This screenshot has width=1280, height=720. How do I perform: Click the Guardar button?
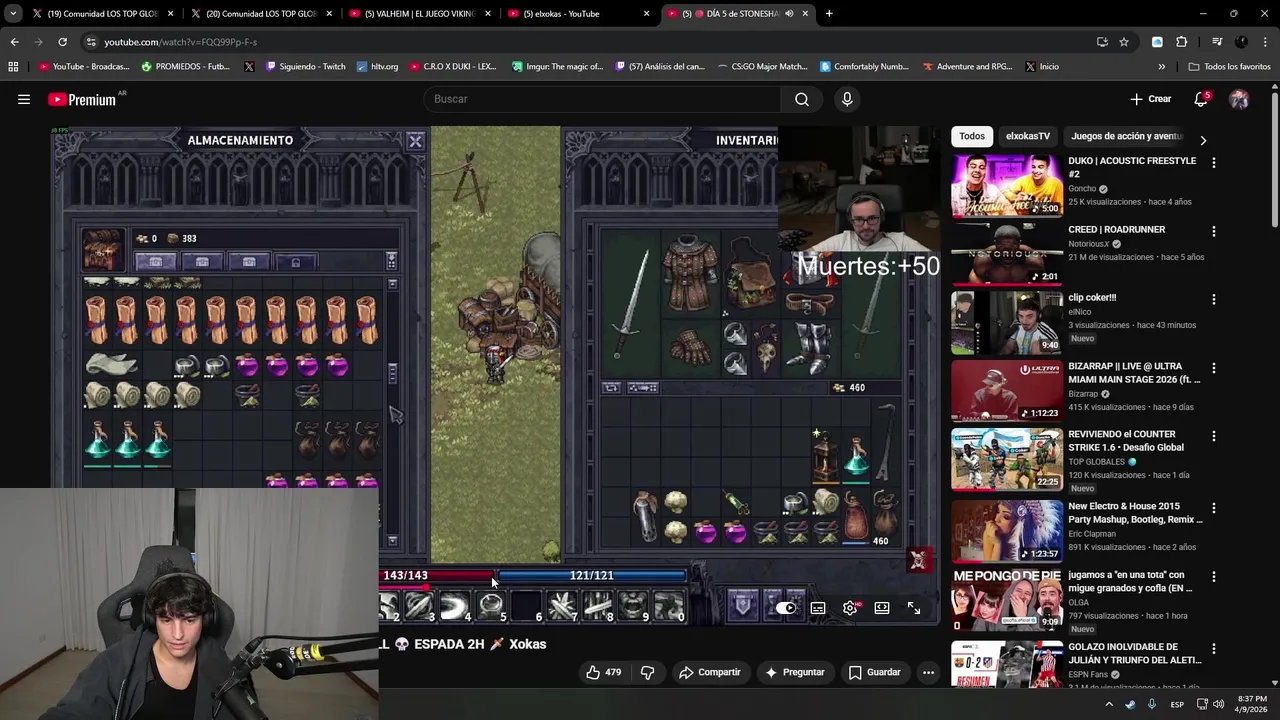coord(875,672)
